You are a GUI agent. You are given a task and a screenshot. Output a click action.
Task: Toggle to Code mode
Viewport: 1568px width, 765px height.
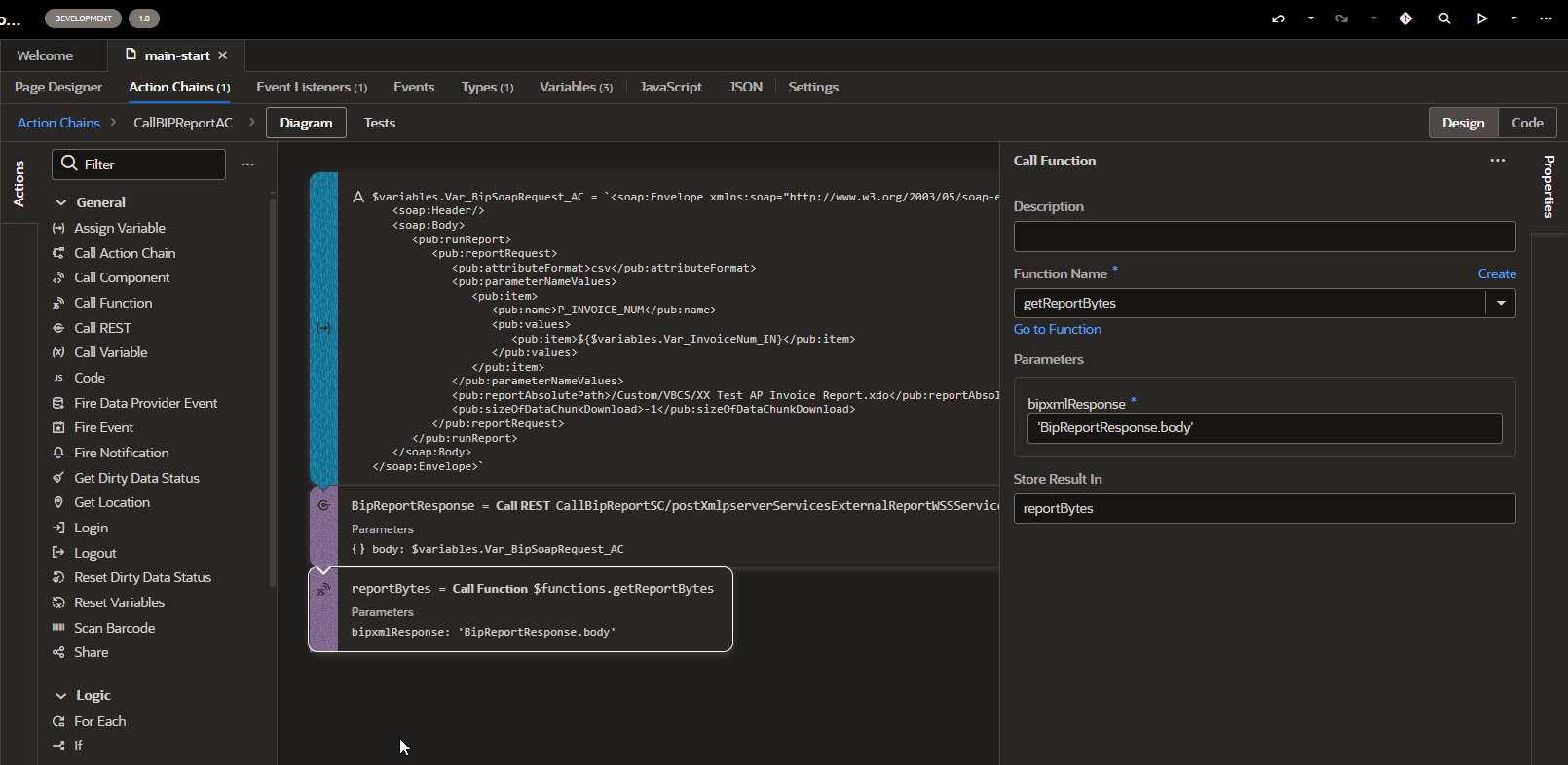pyautogui.click(x=1527, y=123)
